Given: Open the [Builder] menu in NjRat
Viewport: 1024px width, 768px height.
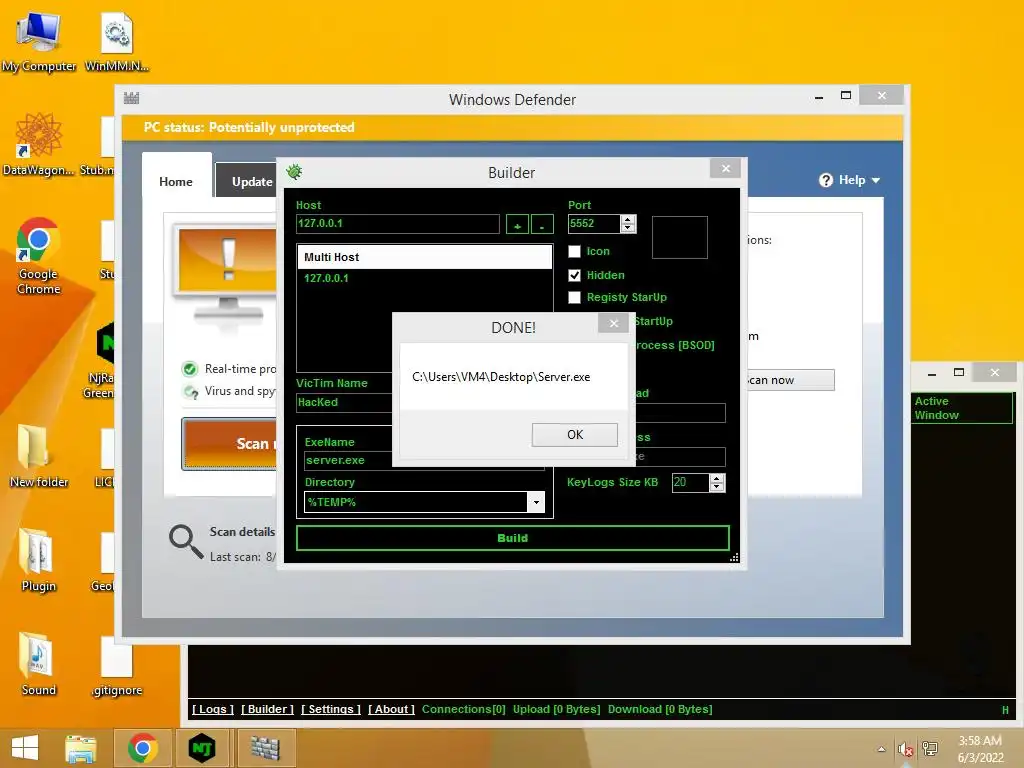Looking at the screenshot, I should (x=268, y=709).
